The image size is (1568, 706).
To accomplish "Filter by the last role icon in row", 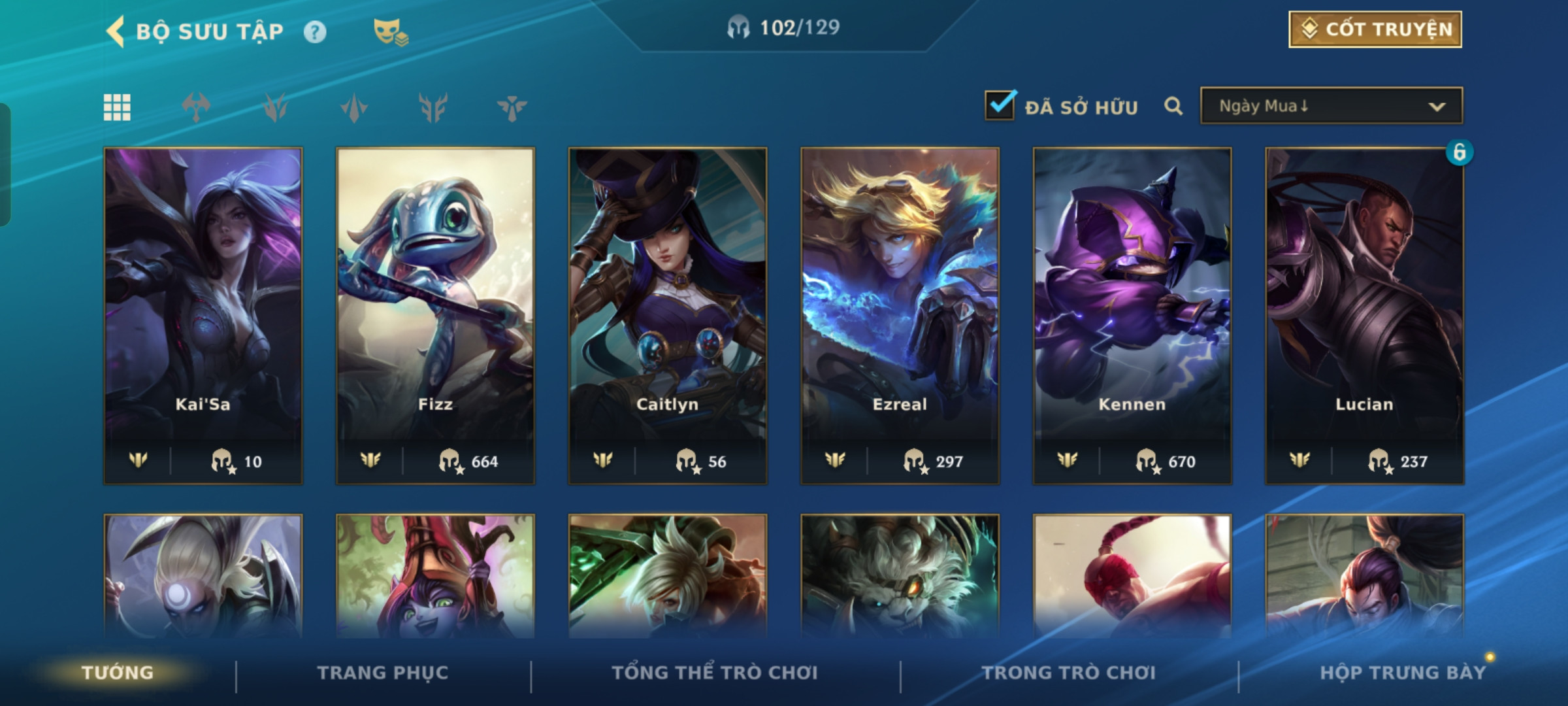I will pos(512,107).
